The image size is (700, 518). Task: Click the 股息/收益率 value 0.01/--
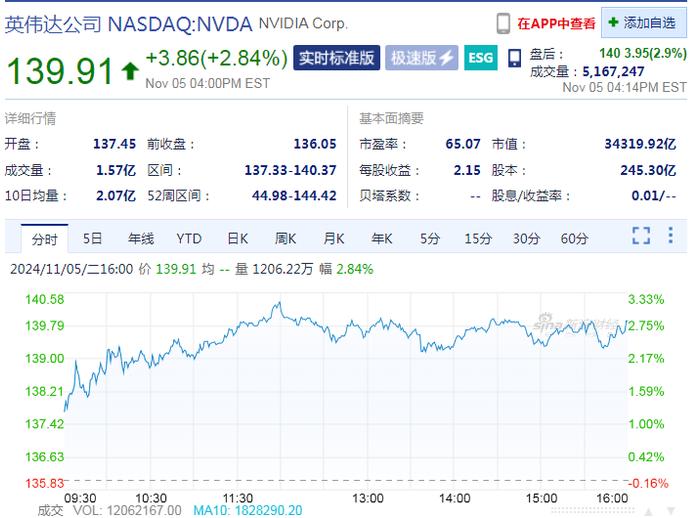coord(654,196)
